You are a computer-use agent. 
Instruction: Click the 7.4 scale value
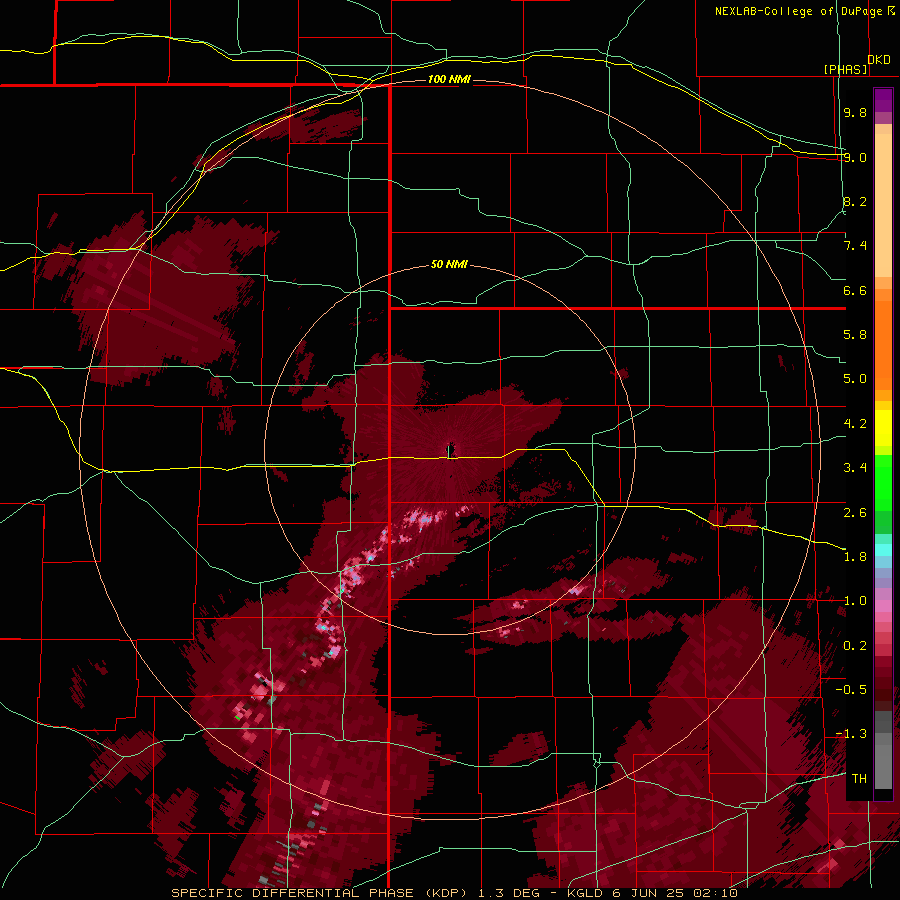tap(855, 246)
